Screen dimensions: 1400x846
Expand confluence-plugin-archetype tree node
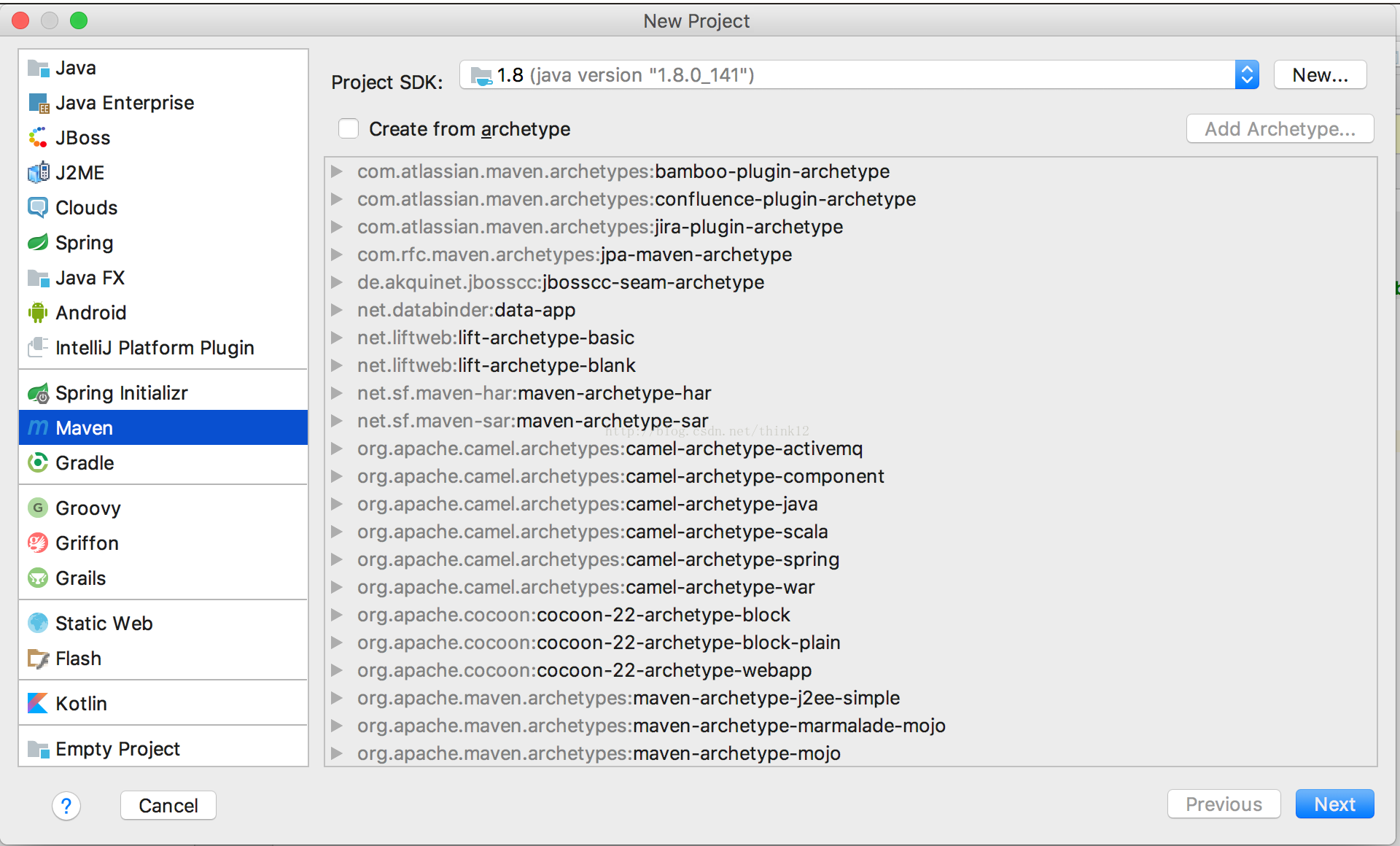[x=337, y=199]
